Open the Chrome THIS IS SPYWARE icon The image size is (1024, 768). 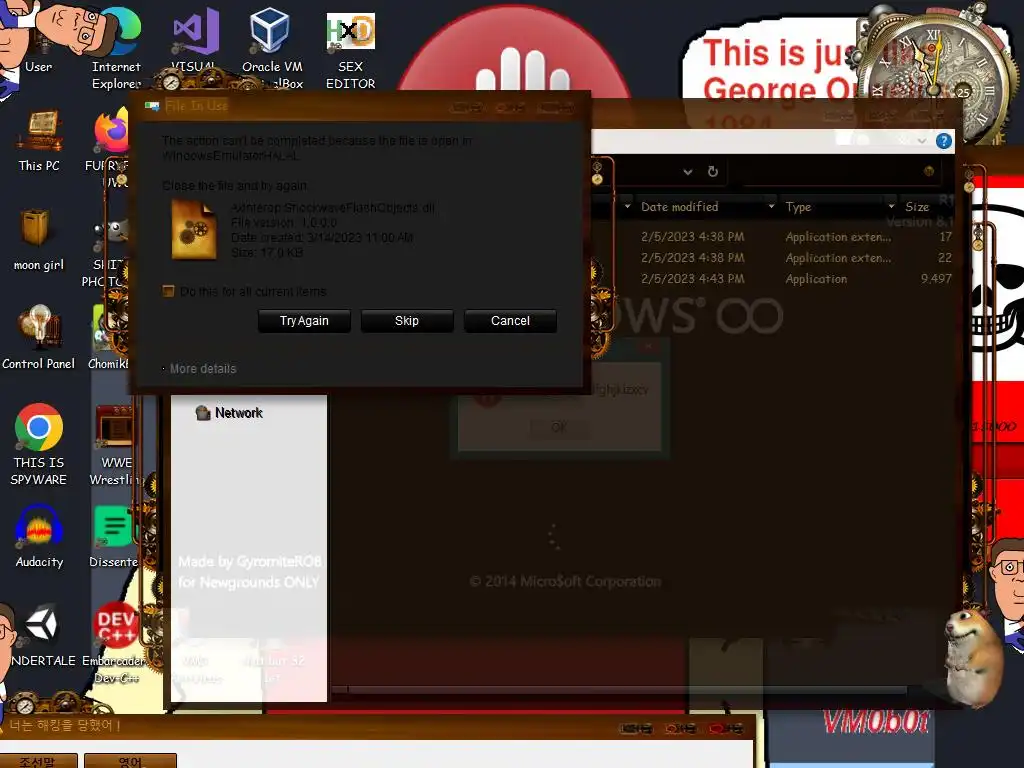tap(39, 444)
